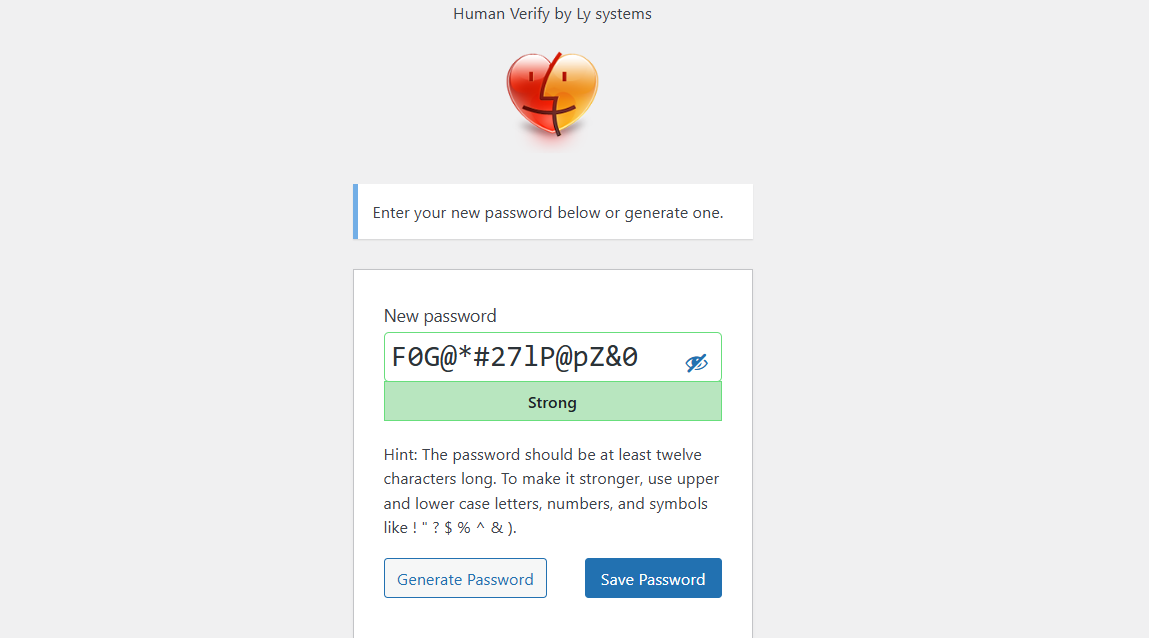Click the "Human Verify by Ly systems" heading

[x=552, y=14]
